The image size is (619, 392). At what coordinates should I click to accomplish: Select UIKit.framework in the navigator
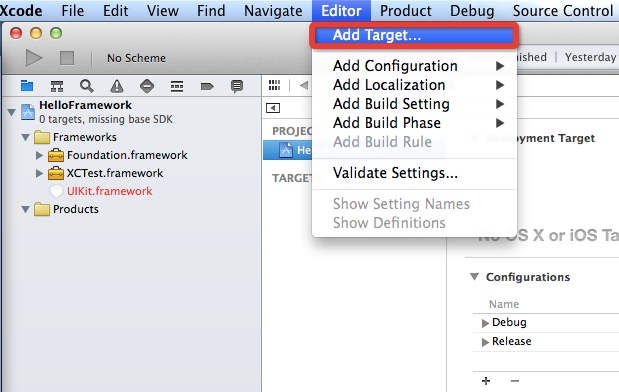(x=109, y=191)
